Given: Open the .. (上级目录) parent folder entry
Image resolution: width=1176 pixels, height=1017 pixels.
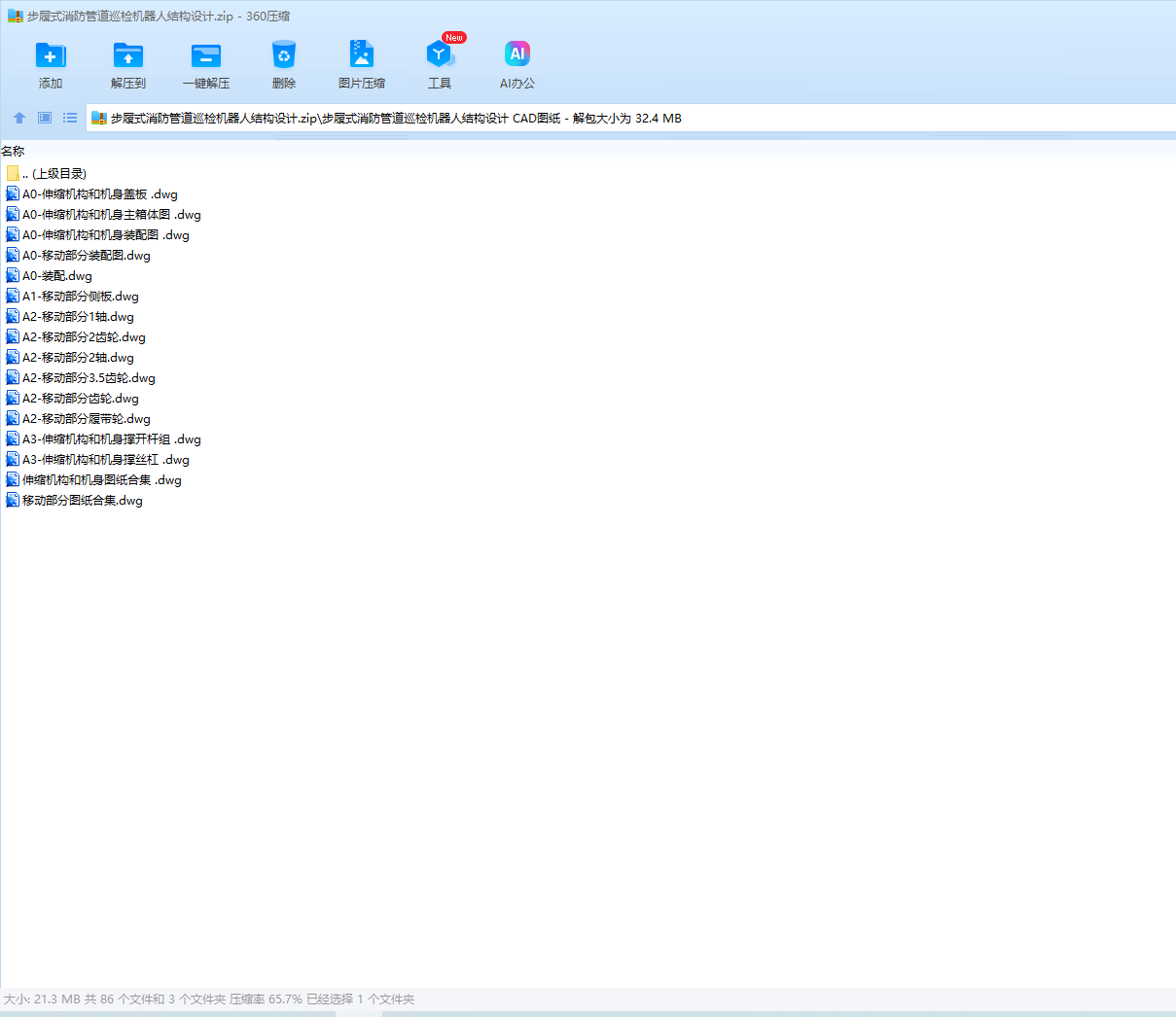Looking at the screenshot, I should 47,173.
